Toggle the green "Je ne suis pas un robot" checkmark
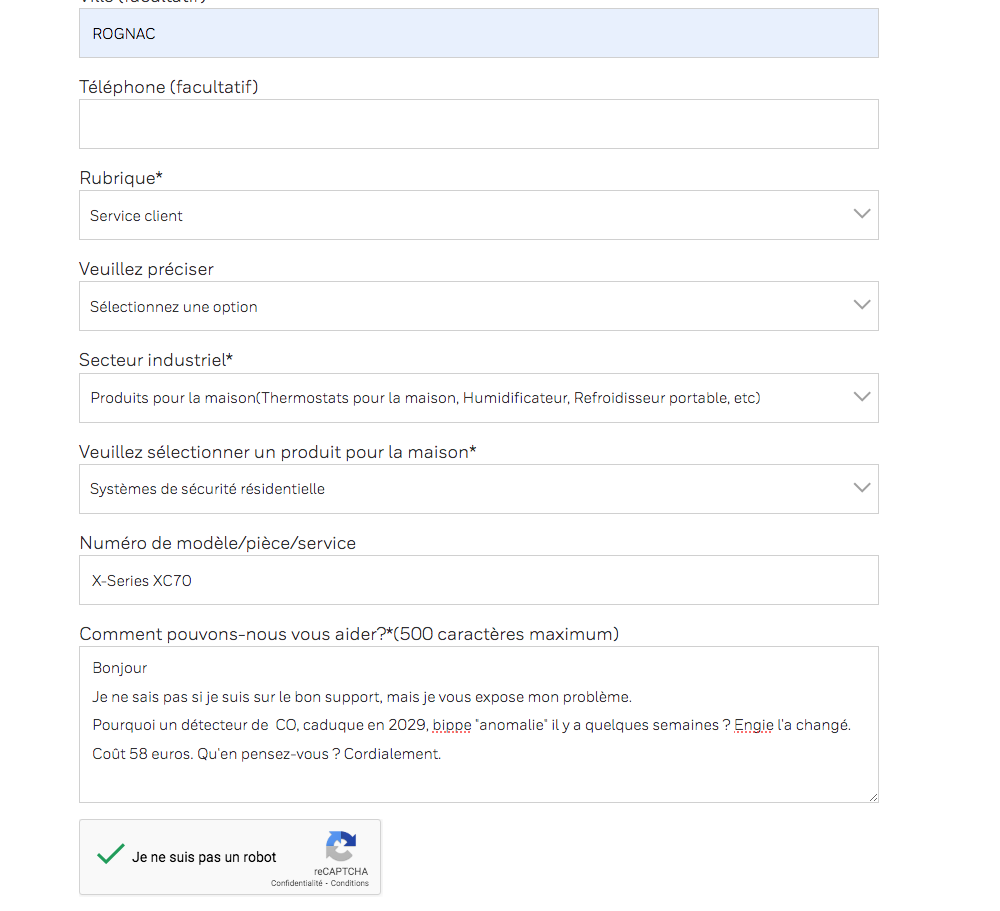The image size is (1000, 911). 111,856
